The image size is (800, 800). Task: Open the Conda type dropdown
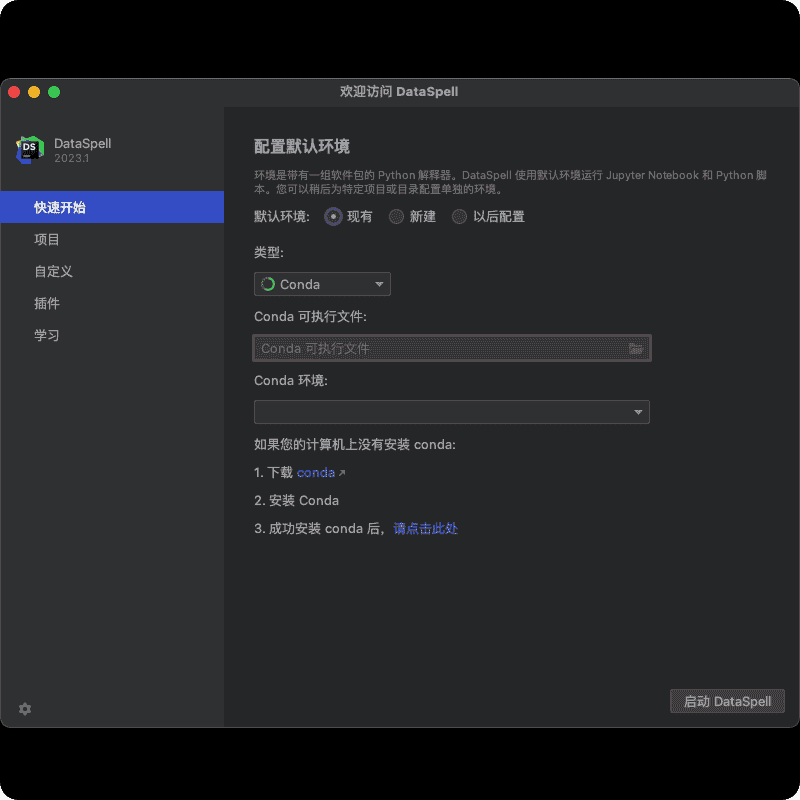pos(322,284)
